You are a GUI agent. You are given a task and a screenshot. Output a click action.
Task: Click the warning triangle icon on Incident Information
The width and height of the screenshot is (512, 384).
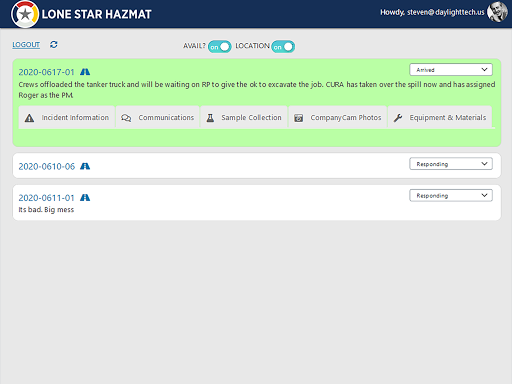tap(29, 118)
